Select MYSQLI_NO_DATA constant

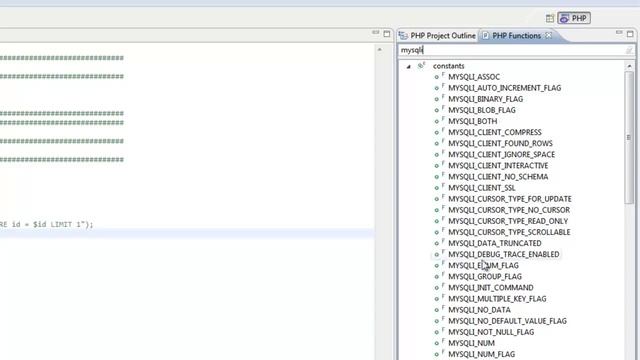coord(479,310)
